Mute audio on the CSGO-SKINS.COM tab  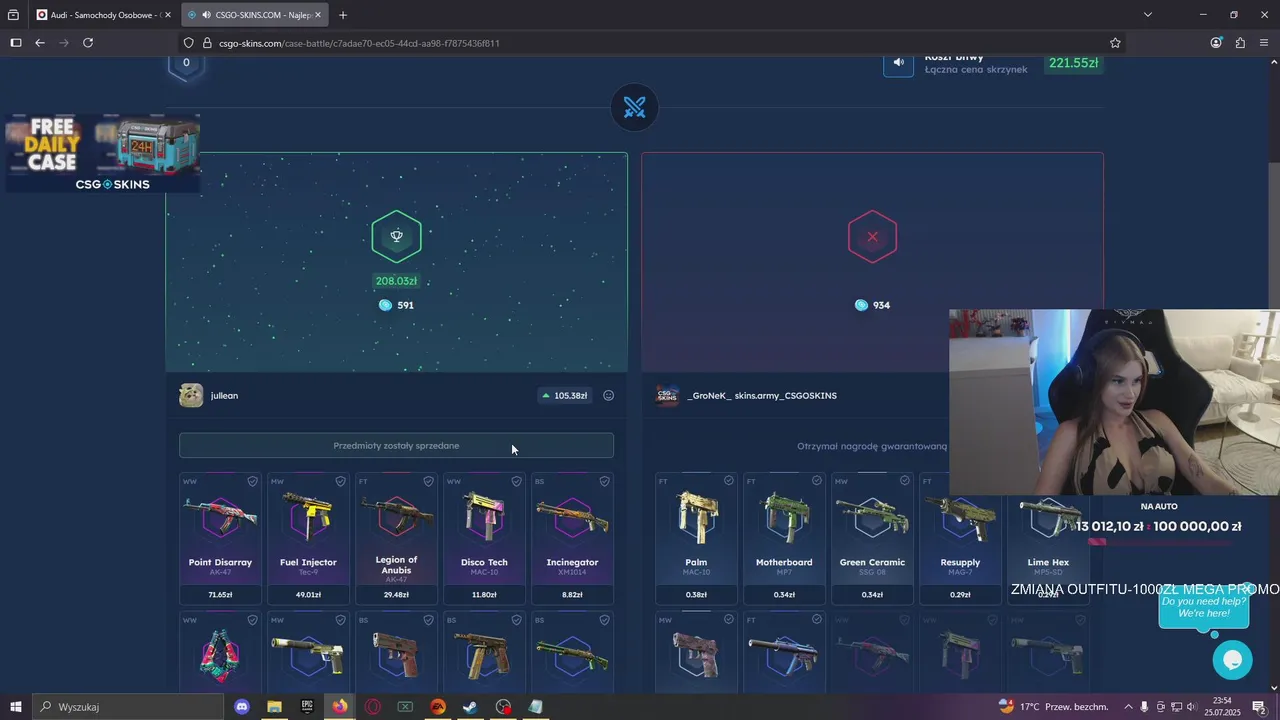205,15
